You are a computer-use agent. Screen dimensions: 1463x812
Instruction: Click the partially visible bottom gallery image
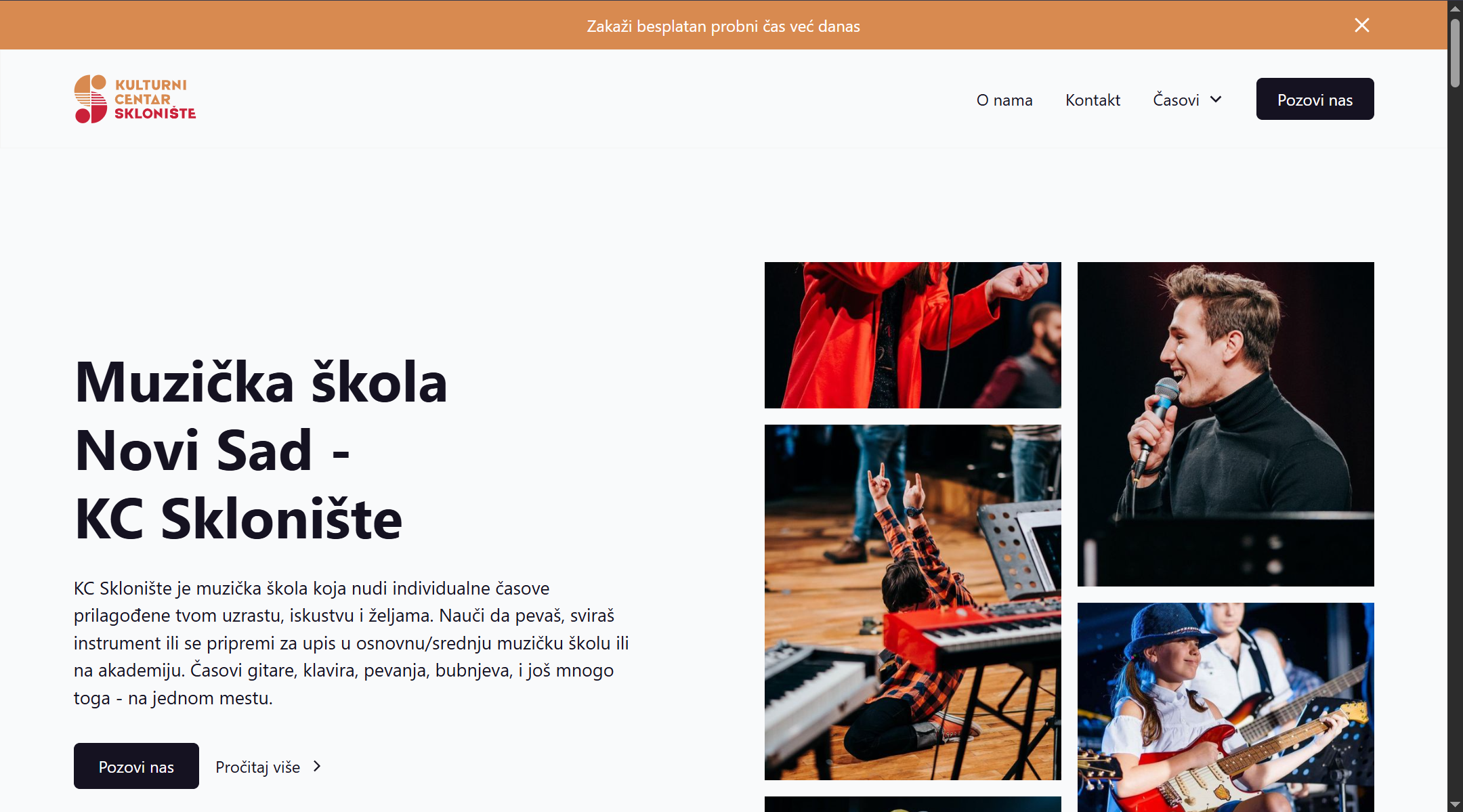pyautogui.click(x=912, y=804)
